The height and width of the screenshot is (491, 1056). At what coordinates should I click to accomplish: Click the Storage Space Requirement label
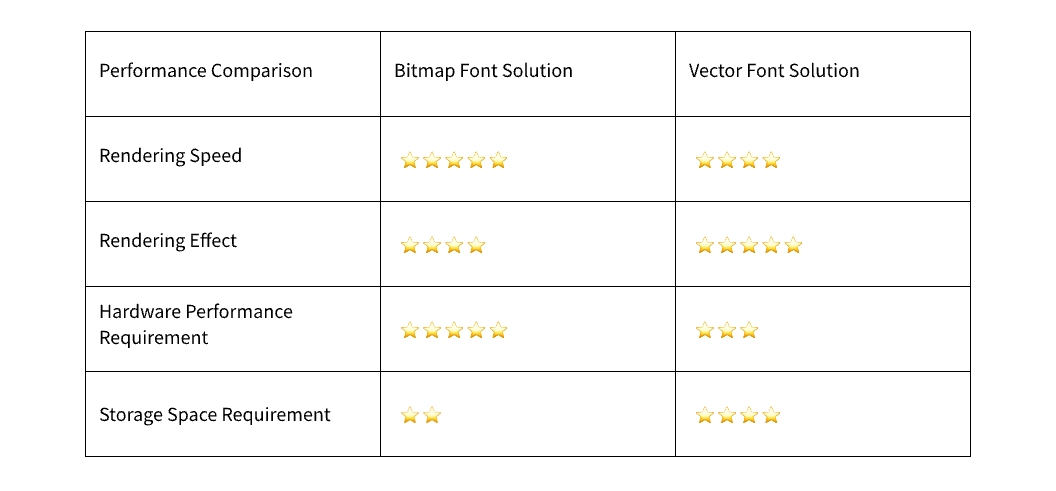[215, 414]
